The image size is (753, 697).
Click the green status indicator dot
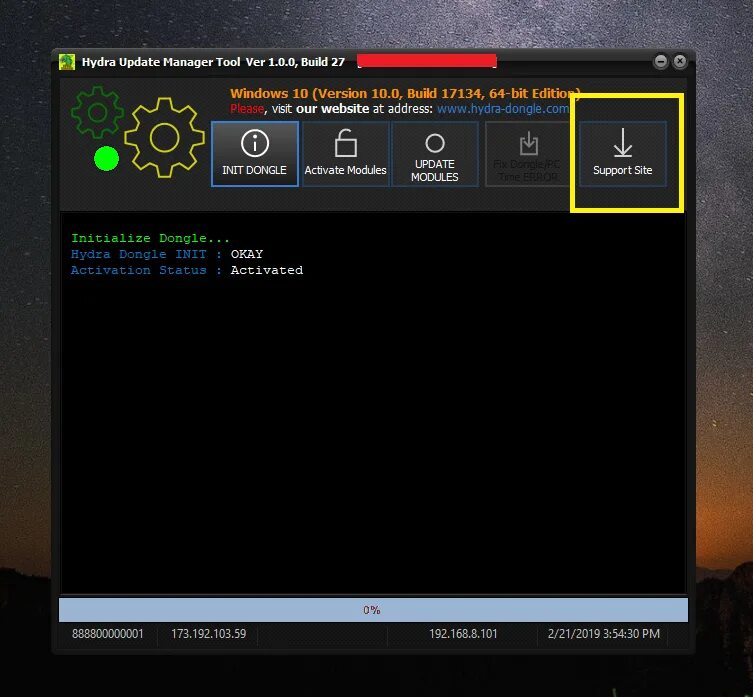106,159
